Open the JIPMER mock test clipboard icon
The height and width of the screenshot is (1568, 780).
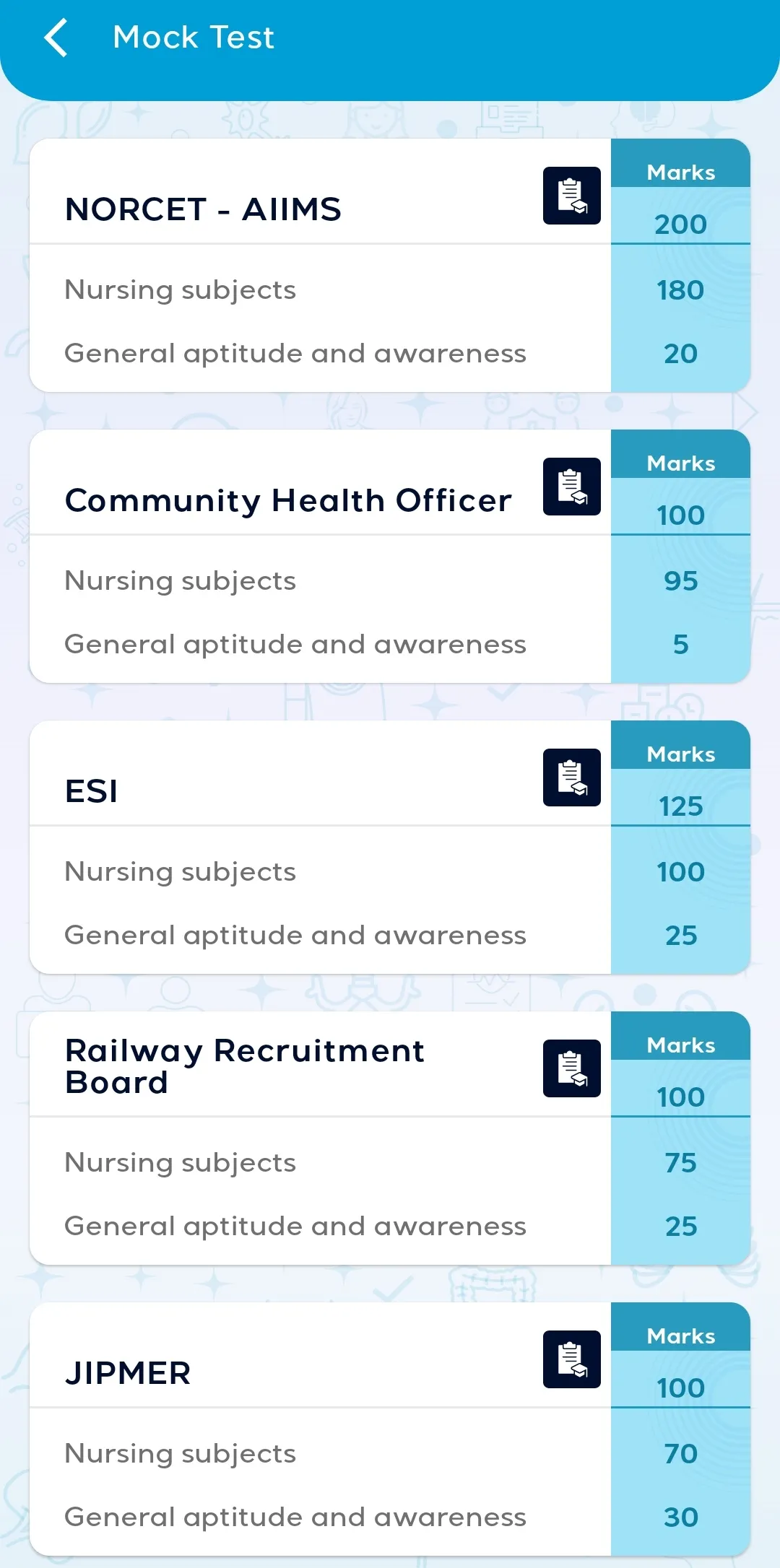point(572,1359)
